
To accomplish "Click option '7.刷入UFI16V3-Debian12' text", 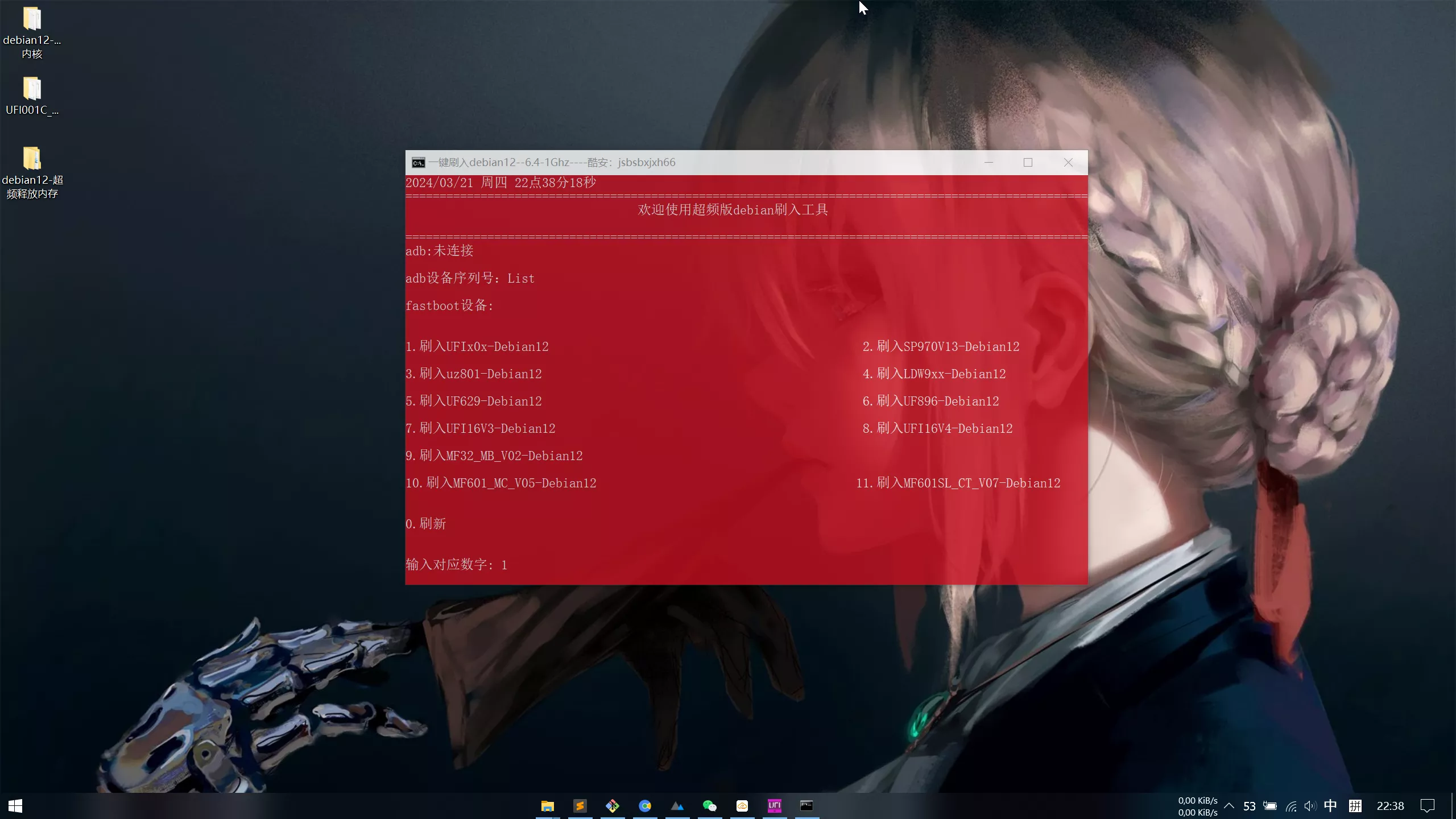I will coord(481,428).
